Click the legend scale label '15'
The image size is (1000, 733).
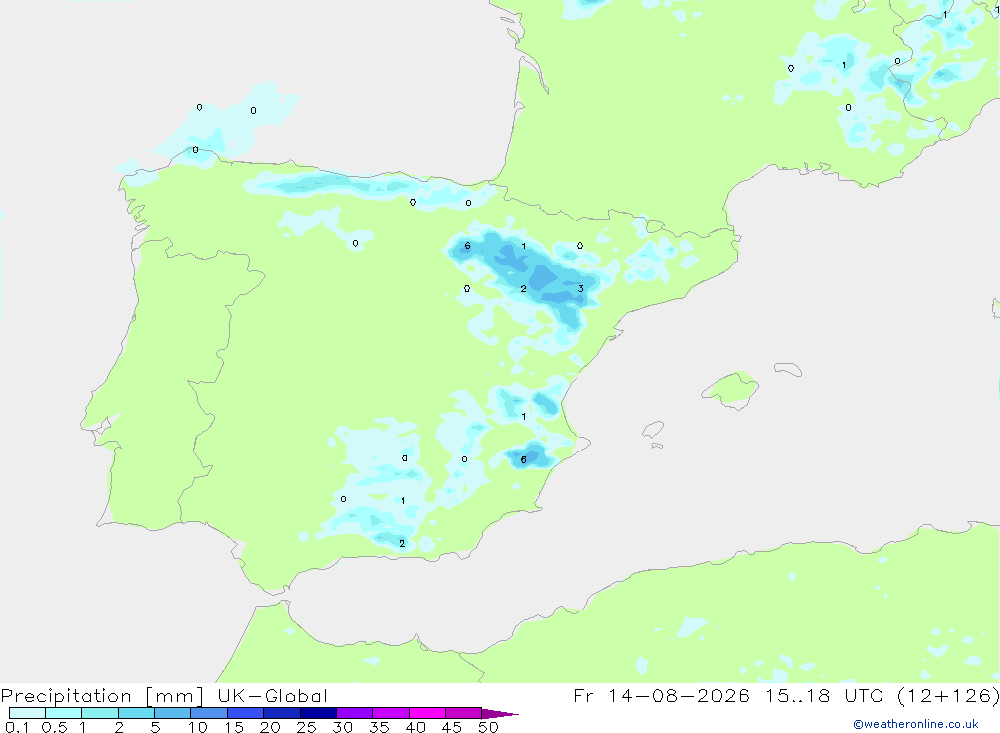(x=234, y=727)
